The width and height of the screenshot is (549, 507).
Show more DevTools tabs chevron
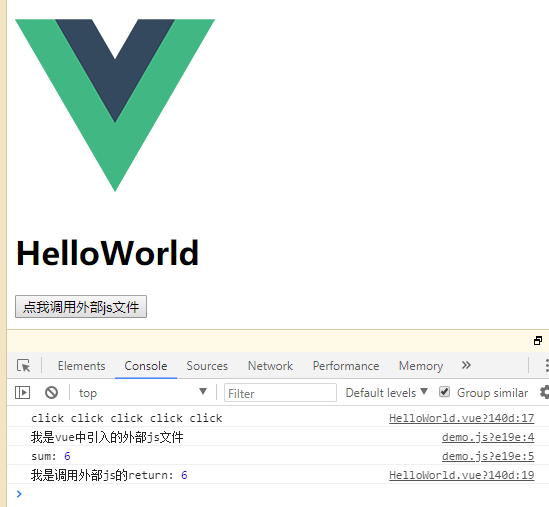pyautogui.click(x=466, y=366)
